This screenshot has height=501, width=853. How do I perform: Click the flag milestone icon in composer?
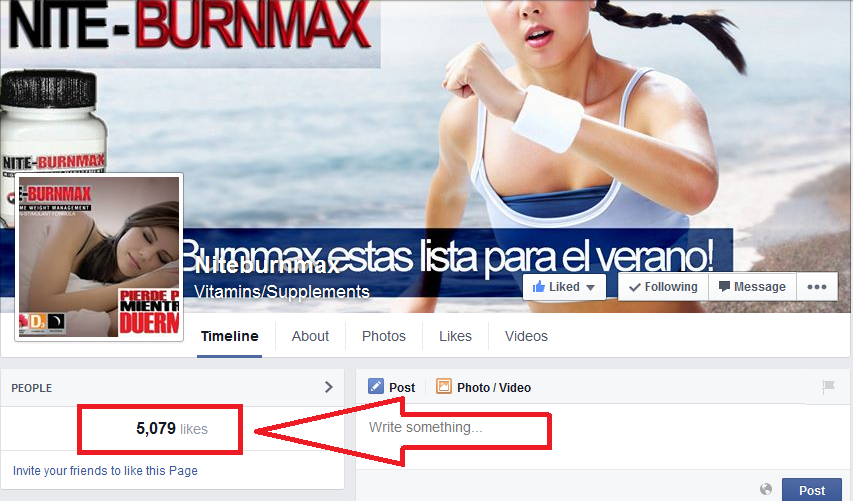click(x=828, y=387)
